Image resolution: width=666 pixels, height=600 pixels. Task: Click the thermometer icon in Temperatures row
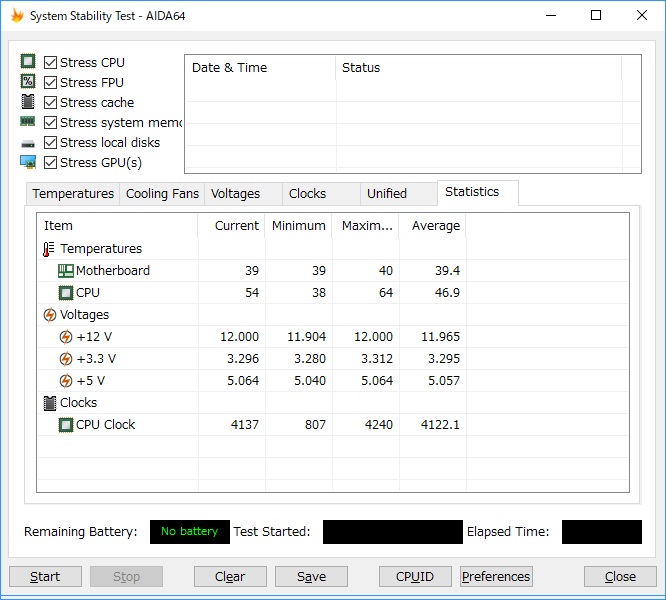tap(49, 249)
